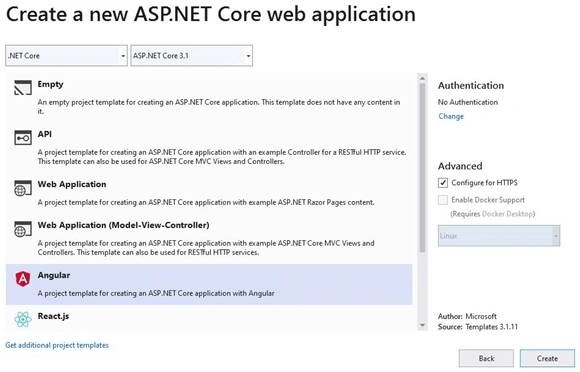Open the .NET Core framework dropdown
Screen dimensions: 580x372
[x=66, y=56]
